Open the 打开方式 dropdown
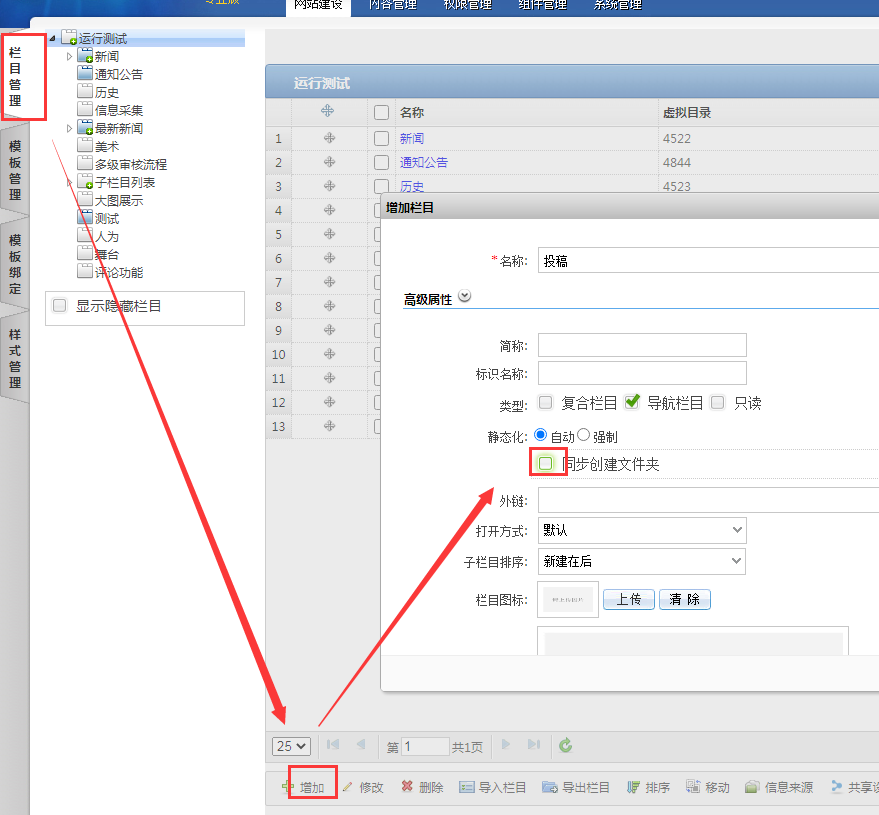 (x=641, y=530)
